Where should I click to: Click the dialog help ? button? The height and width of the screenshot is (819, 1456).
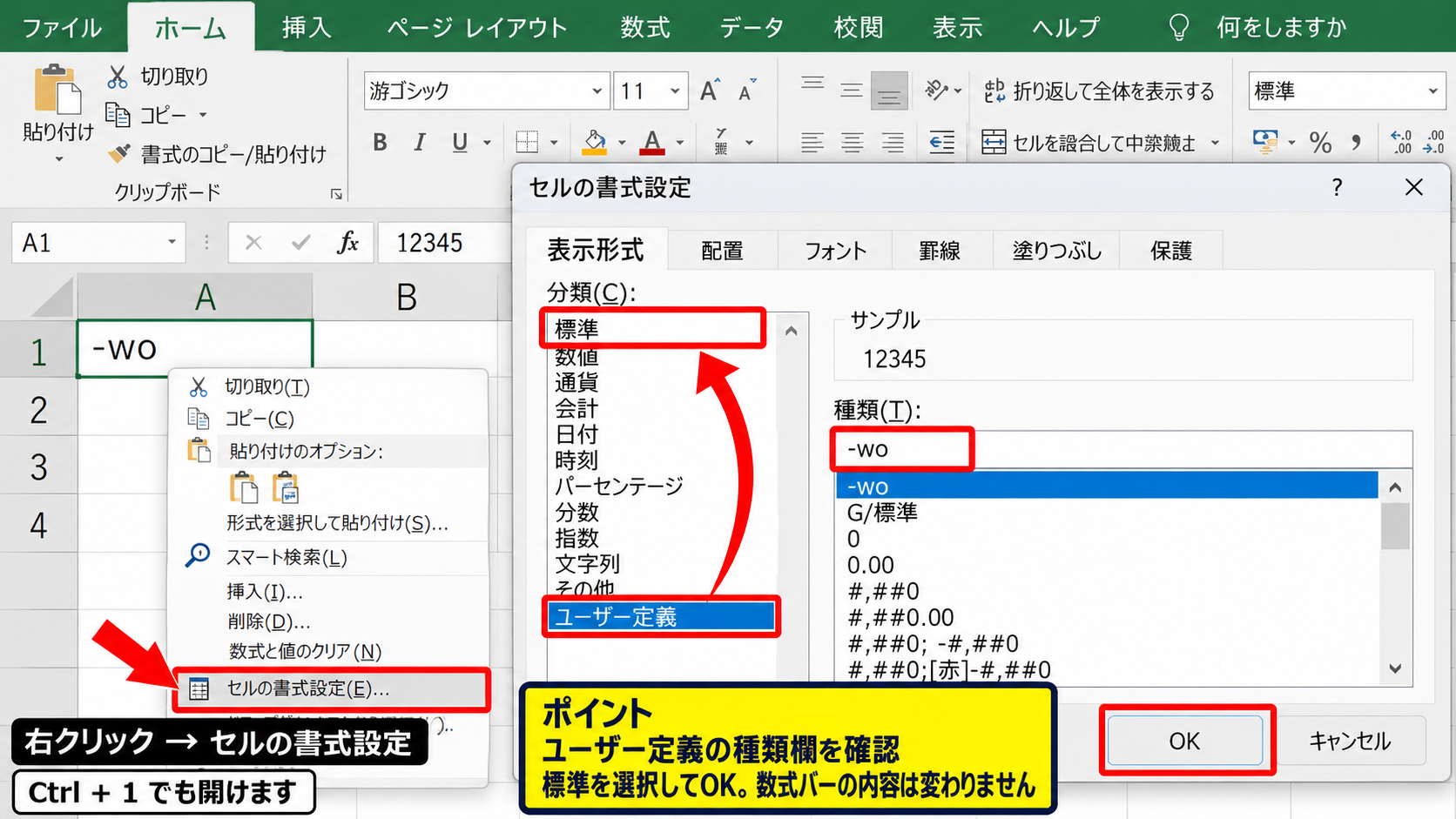[x=1337, y=187]
